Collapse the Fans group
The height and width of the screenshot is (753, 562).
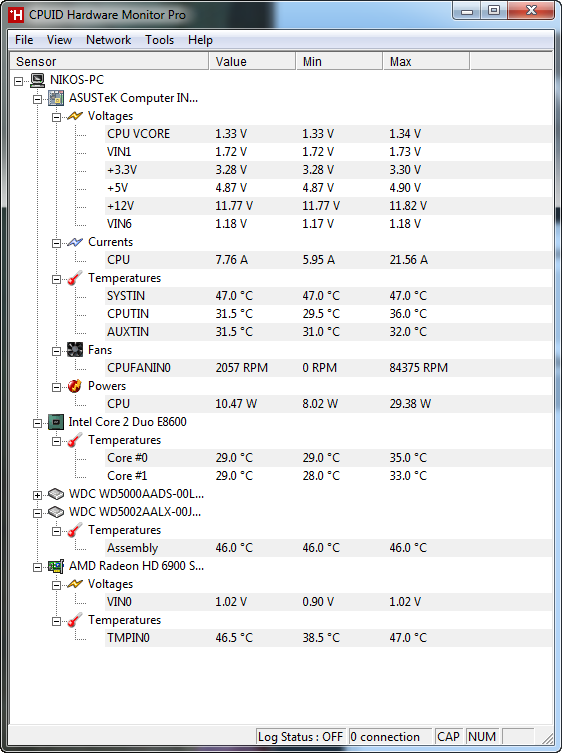[56, 351]
